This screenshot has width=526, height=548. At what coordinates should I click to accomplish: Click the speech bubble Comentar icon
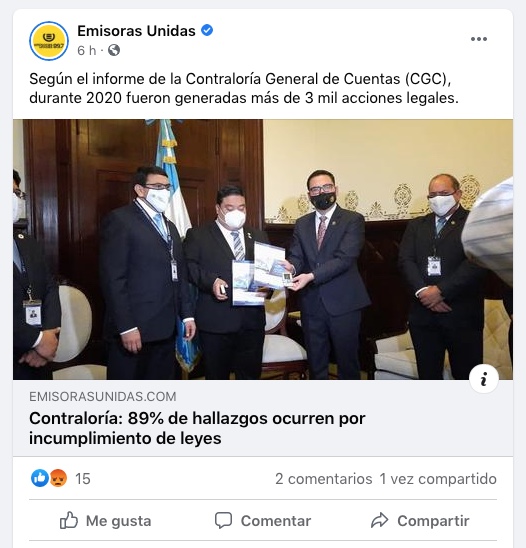pyautogui.click(x=223, y=520)
